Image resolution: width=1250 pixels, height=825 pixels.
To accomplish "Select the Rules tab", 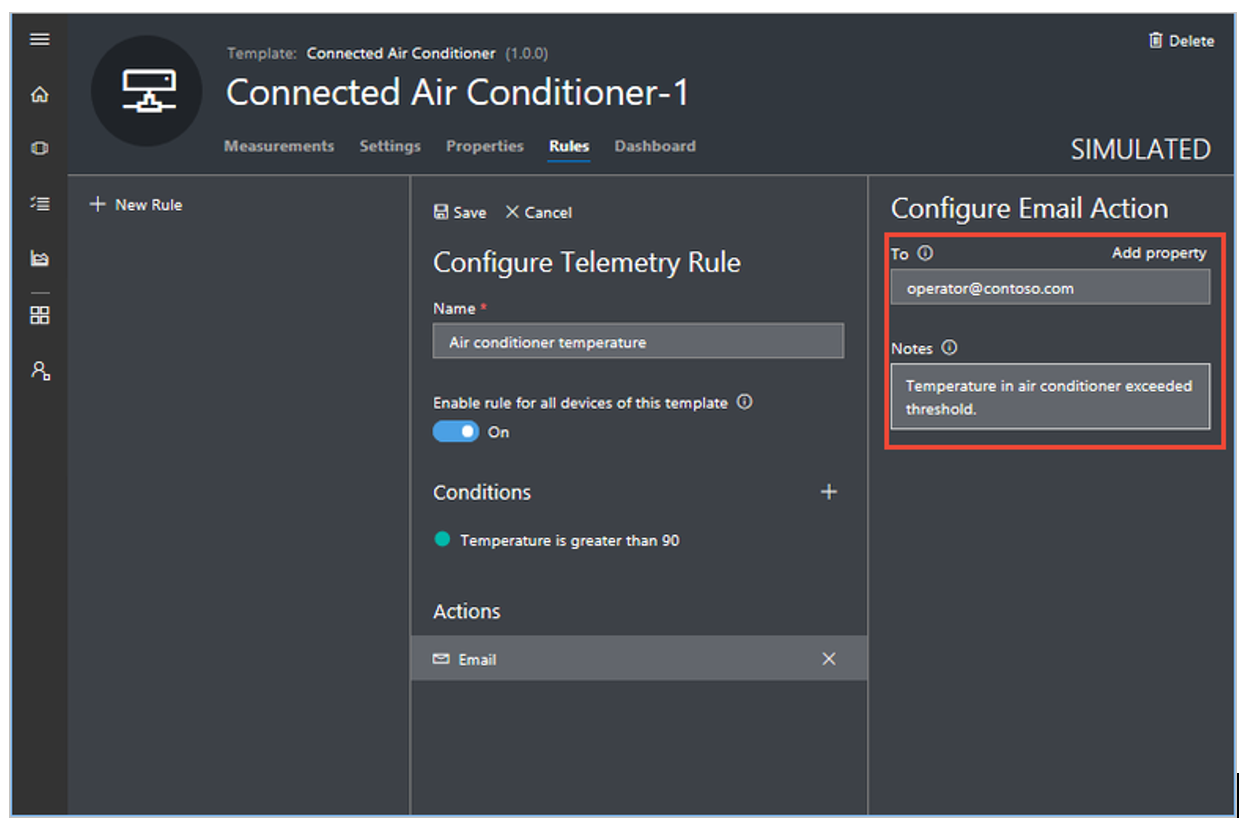I will pos(569,146).
